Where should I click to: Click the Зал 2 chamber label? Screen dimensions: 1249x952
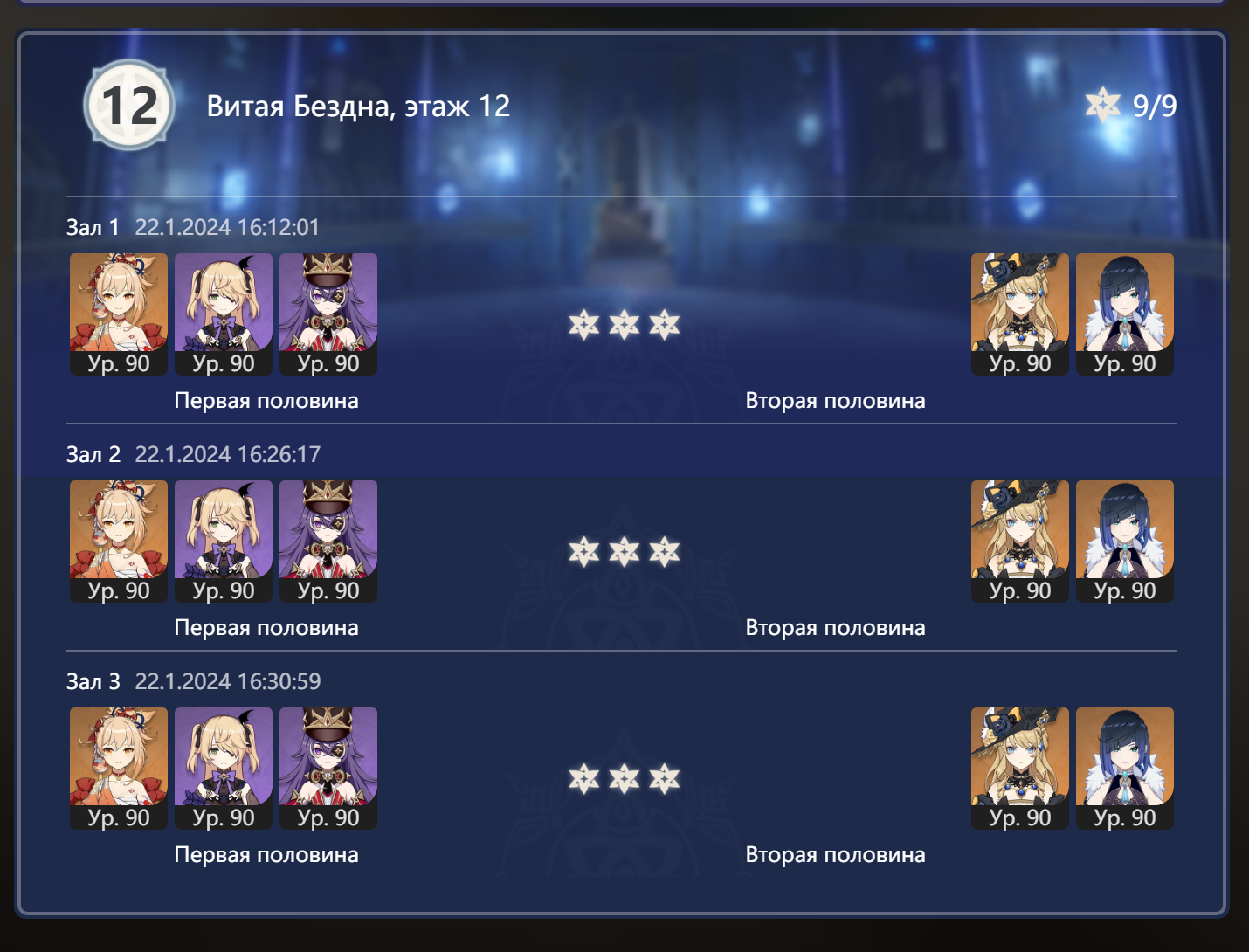tap(93, 454)
